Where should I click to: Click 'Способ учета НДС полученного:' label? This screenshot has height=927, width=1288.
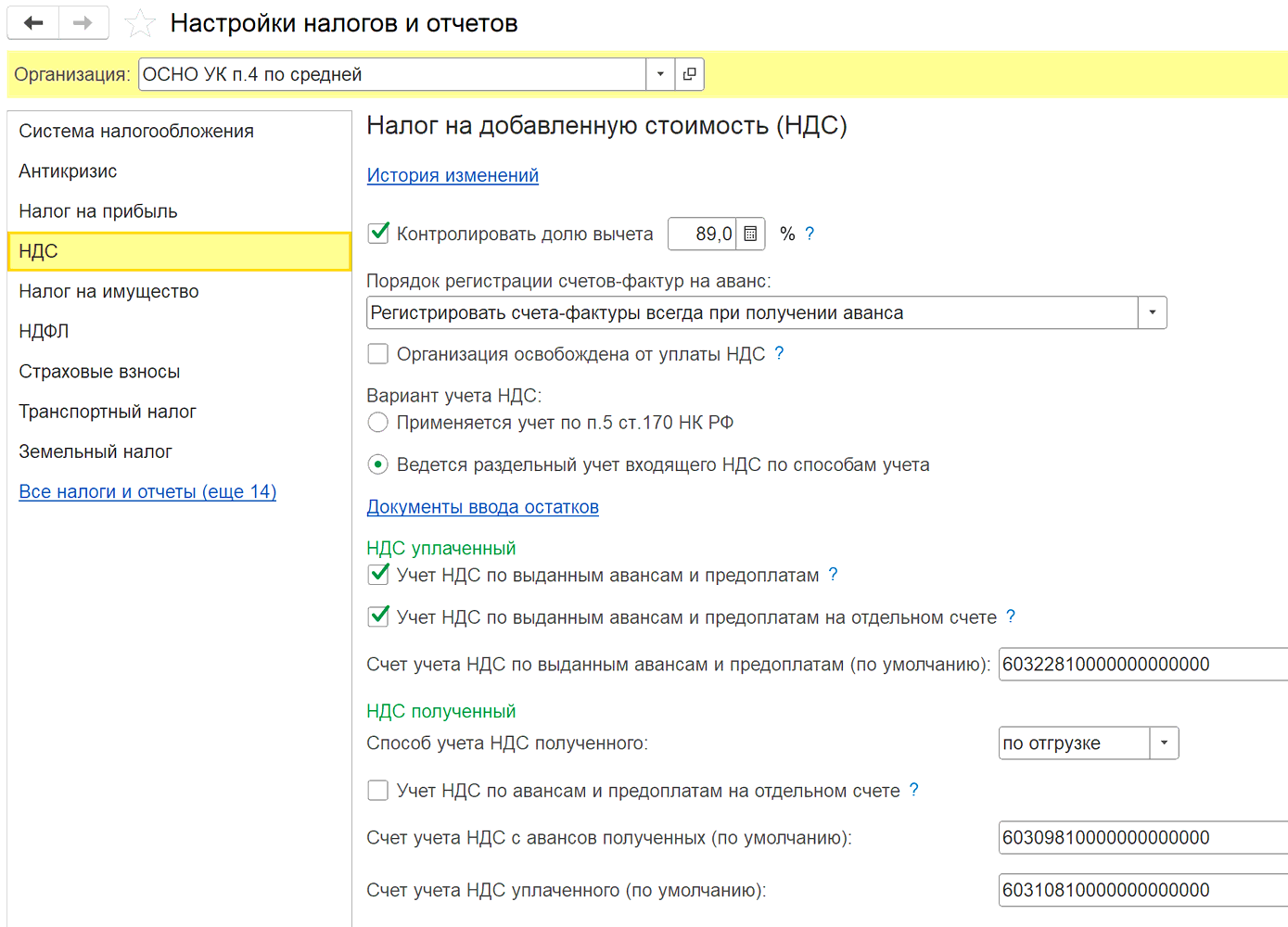point(507,743)
